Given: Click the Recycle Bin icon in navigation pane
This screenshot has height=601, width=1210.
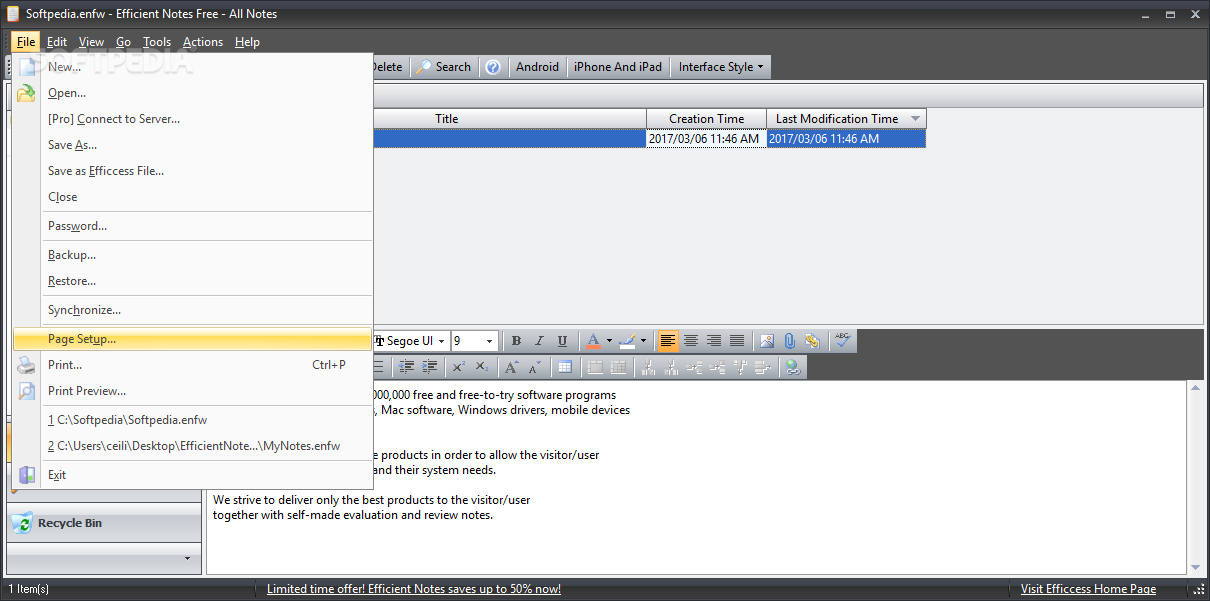Looking at the screenshot, I should (x=22, y=523).
